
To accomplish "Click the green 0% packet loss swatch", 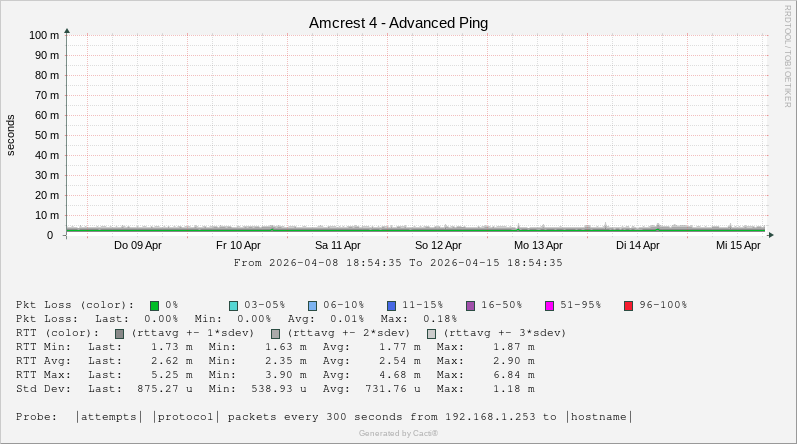I will point(154,305).
